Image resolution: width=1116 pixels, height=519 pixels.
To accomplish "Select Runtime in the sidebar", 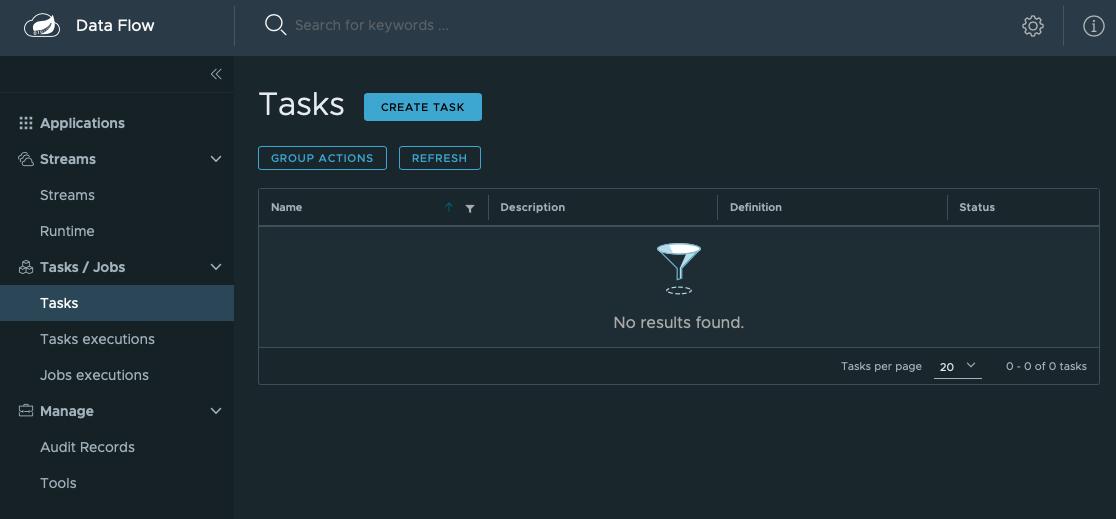I will [x=67, y=231].
